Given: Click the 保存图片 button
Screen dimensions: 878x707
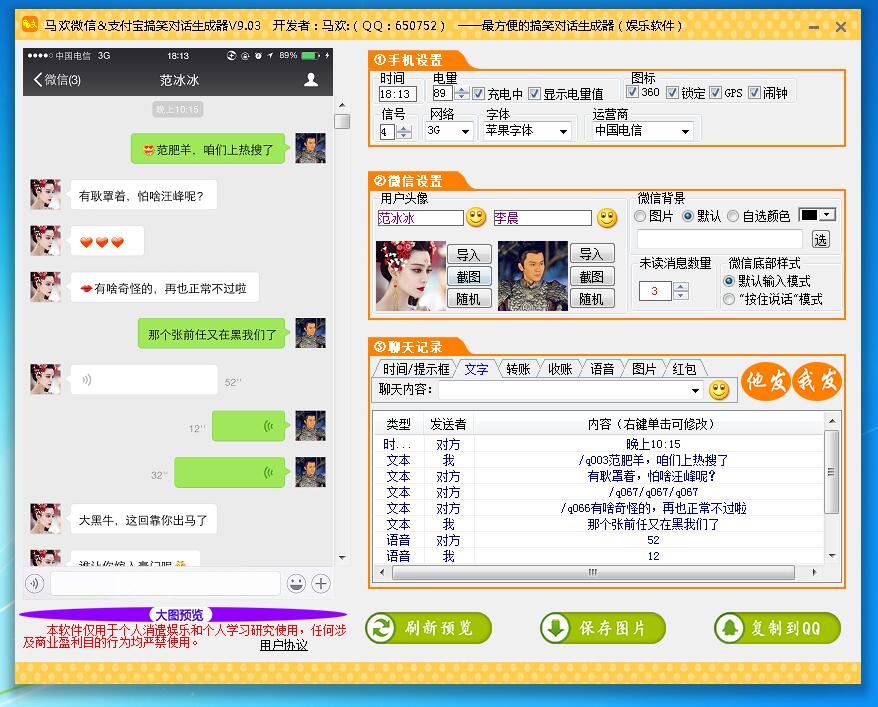Looking at the screenshot, I should pos(603,628).
